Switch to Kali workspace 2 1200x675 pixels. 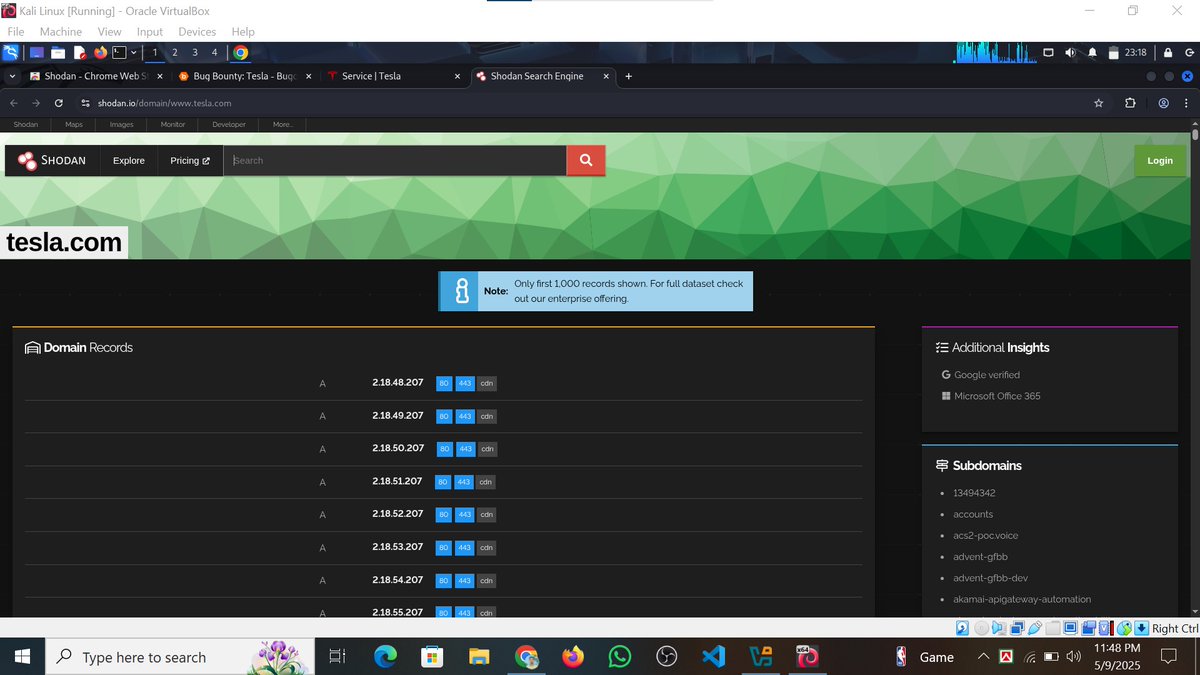(175, 52)
